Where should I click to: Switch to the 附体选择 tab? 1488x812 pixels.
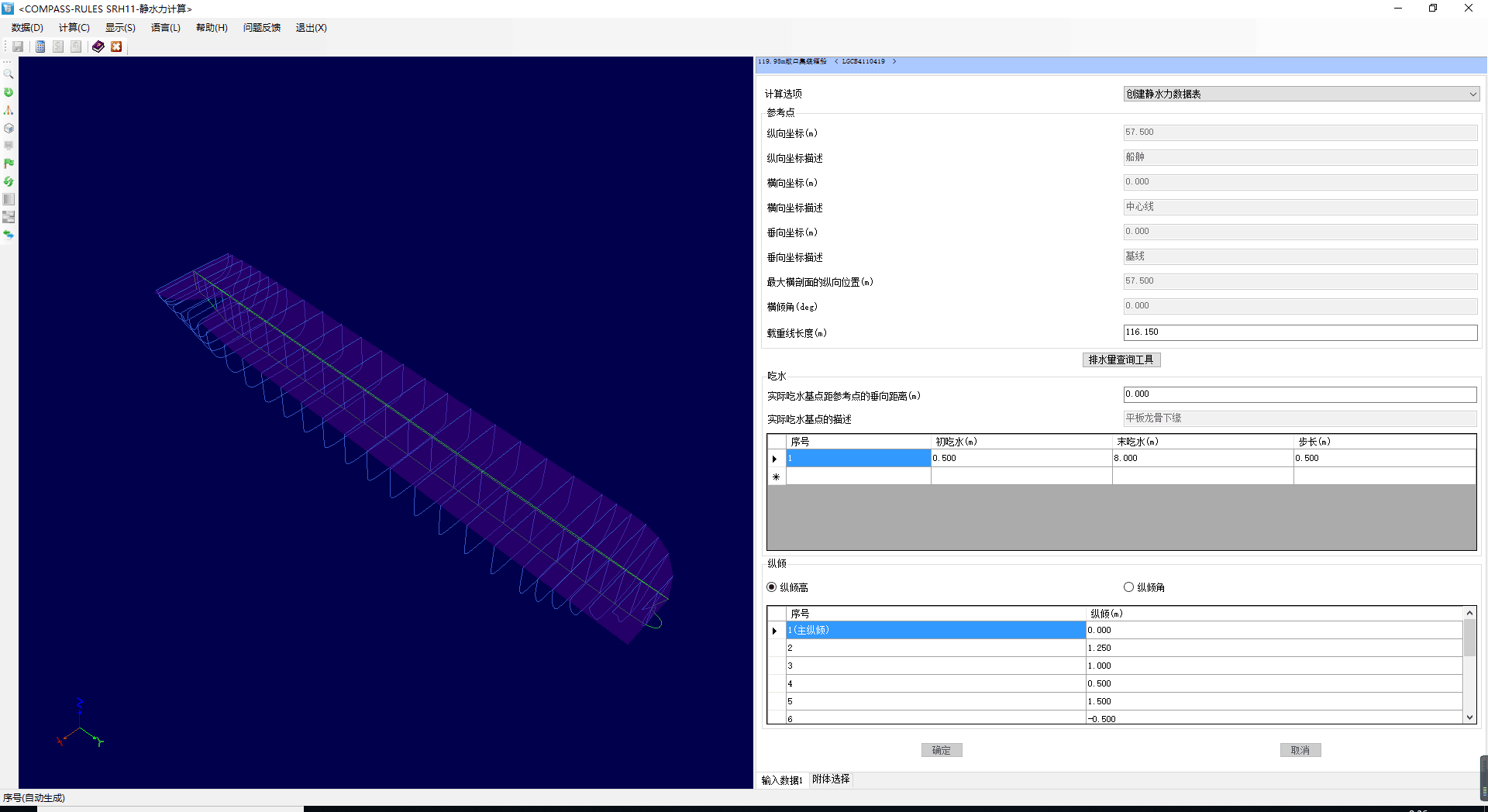tap(831, 779)
